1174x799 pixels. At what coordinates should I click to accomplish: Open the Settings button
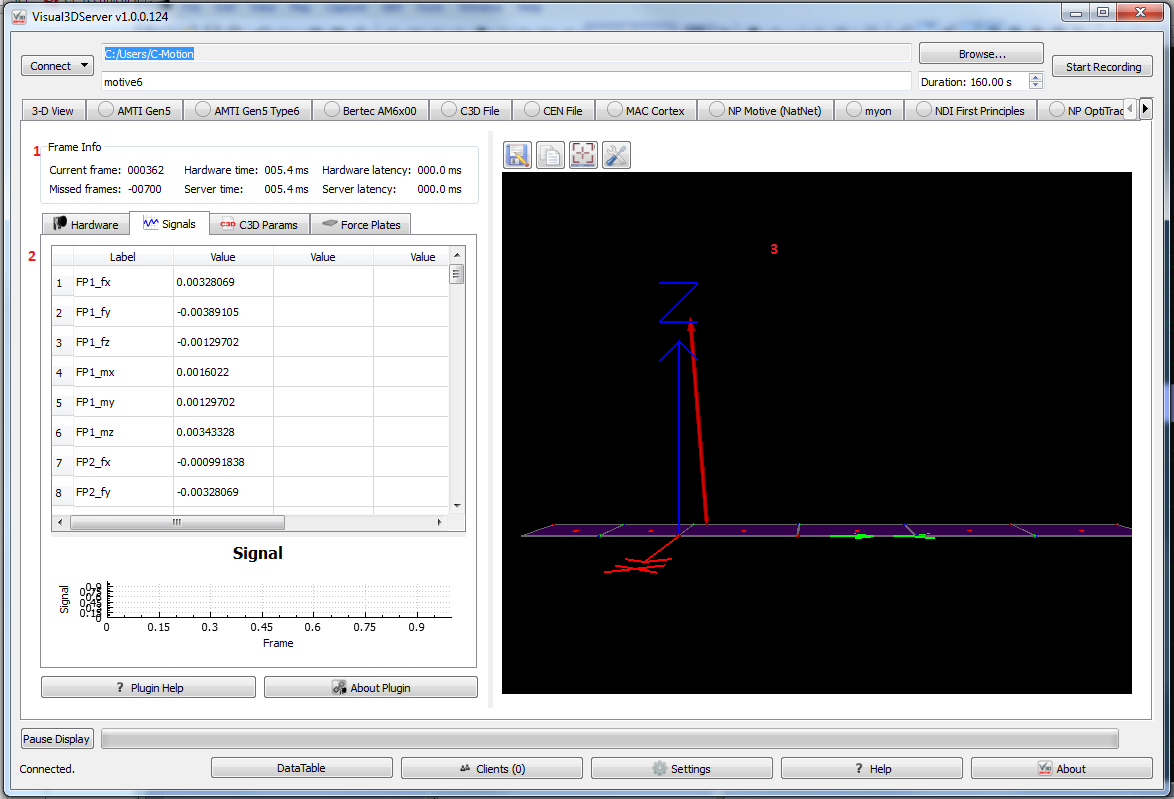[681, 768]
